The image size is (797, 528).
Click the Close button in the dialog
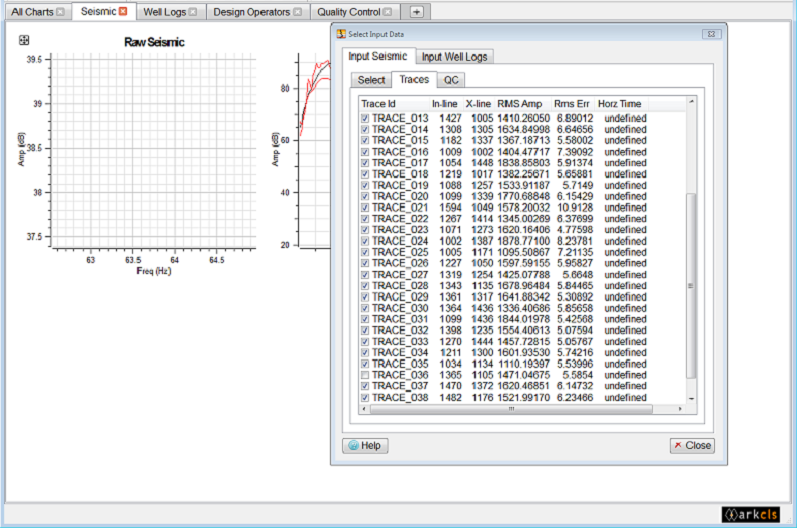click(x=692, y=446)
